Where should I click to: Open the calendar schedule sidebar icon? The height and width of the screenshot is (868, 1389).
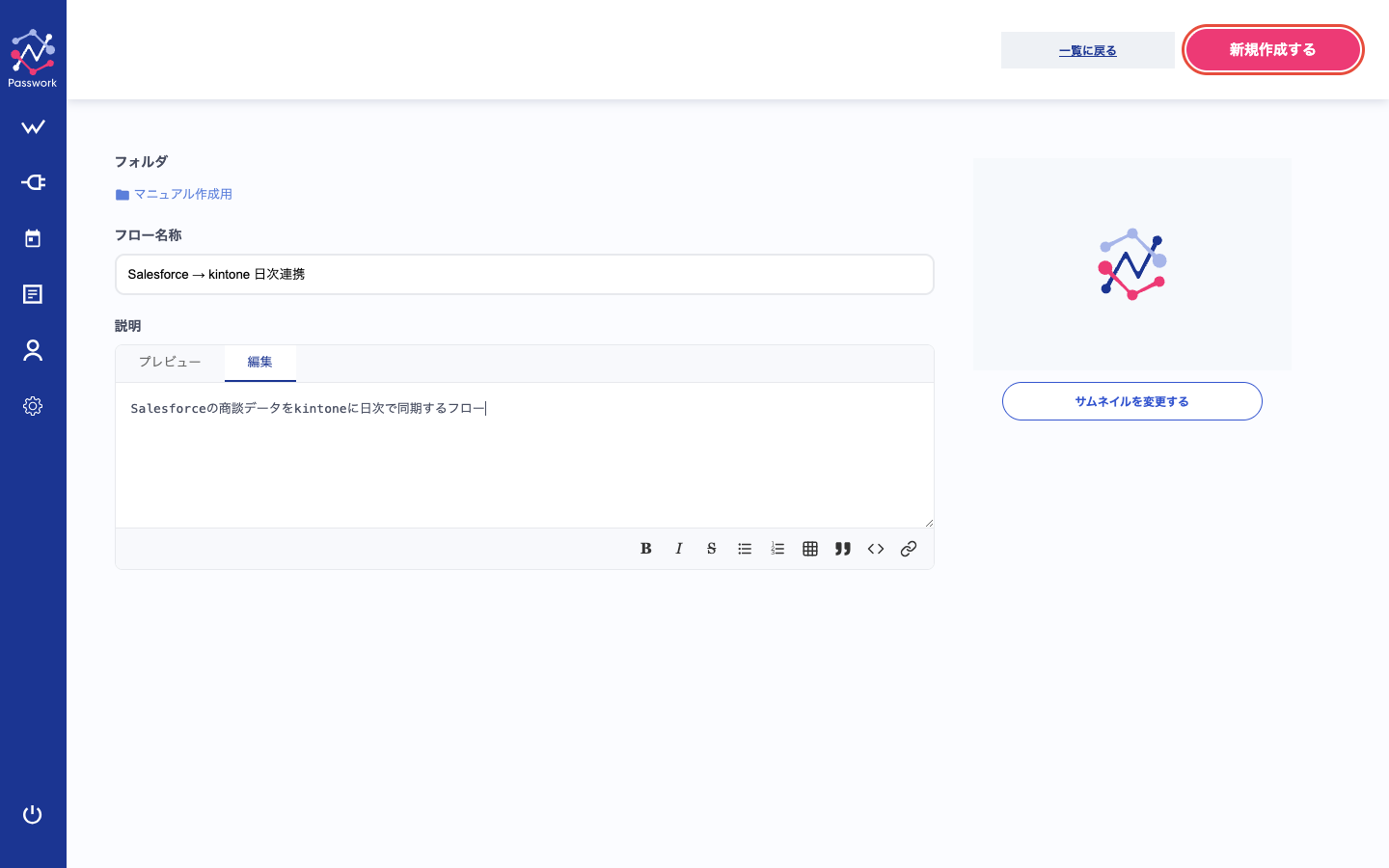(x=33, y=238)
